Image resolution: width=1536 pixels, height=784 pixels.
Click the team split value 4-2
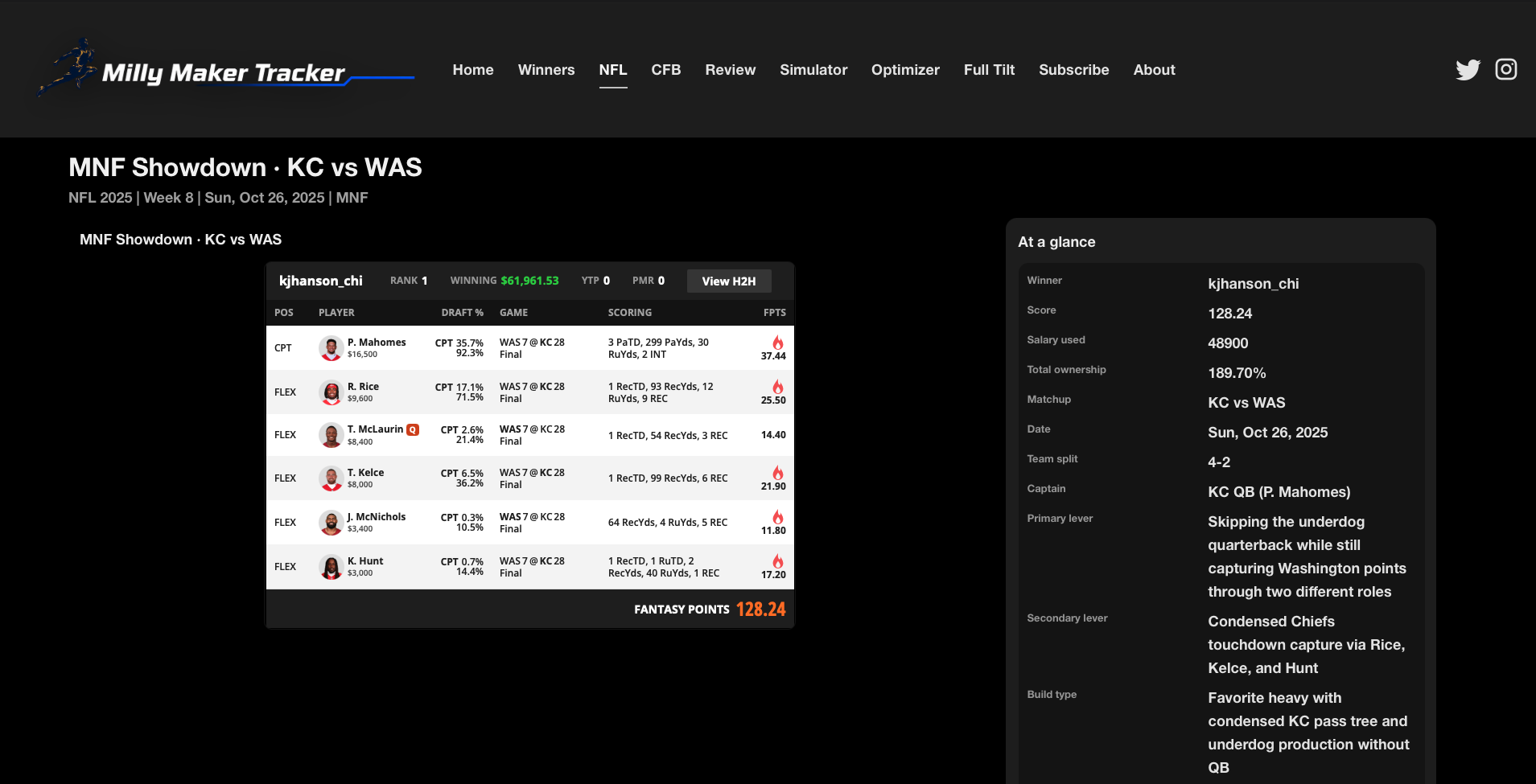tap(1219, 462)
